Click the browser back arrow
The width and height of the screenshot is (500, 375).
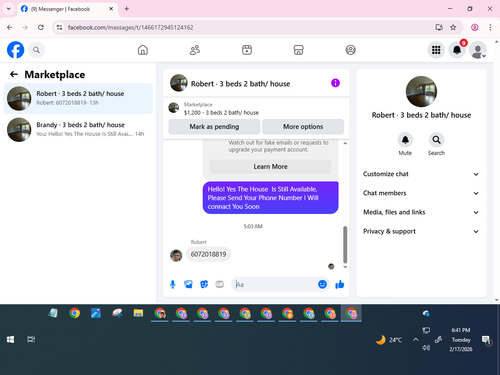pyautogui.click(x=10, y=27)
